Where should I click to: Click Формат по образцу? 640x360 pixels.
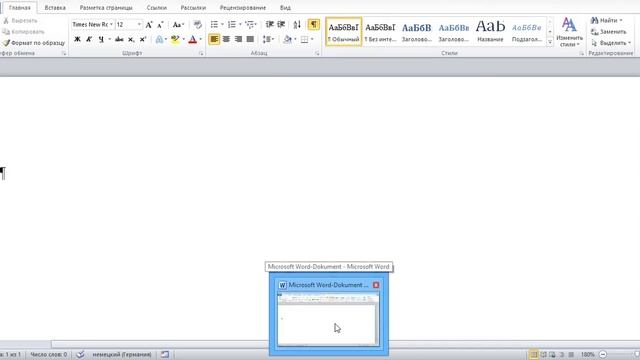pyautogui.click(x=33, y=43)
